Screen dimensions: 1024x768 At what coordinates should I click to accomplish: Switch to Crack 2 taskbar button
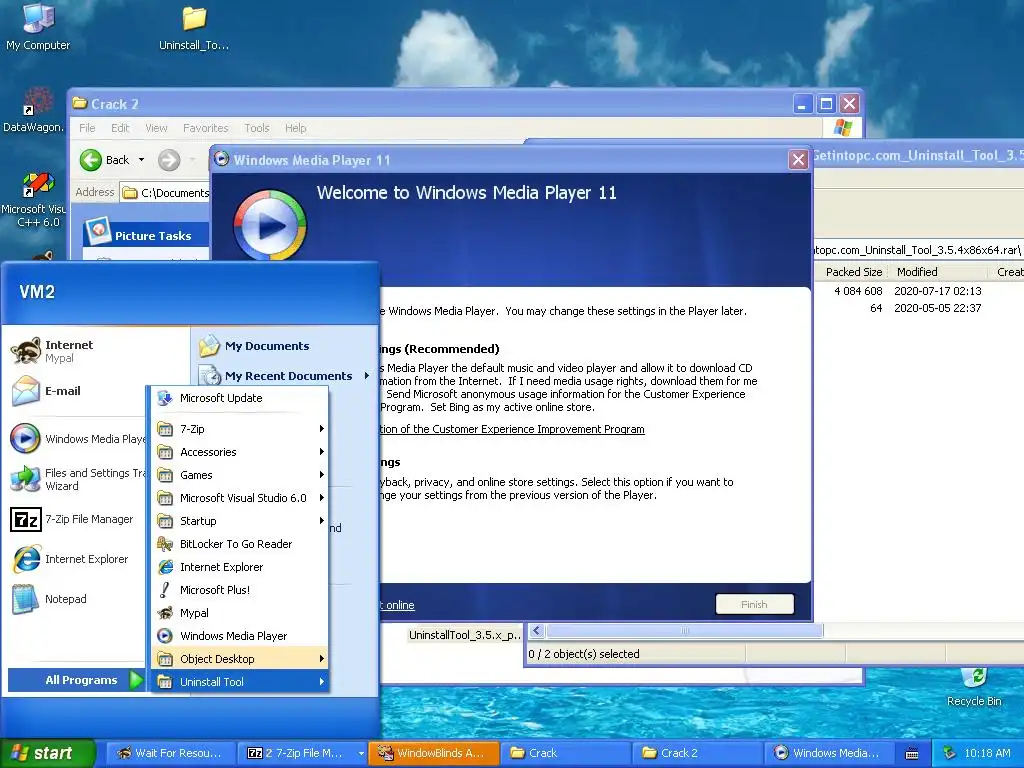tap(697, 753)
